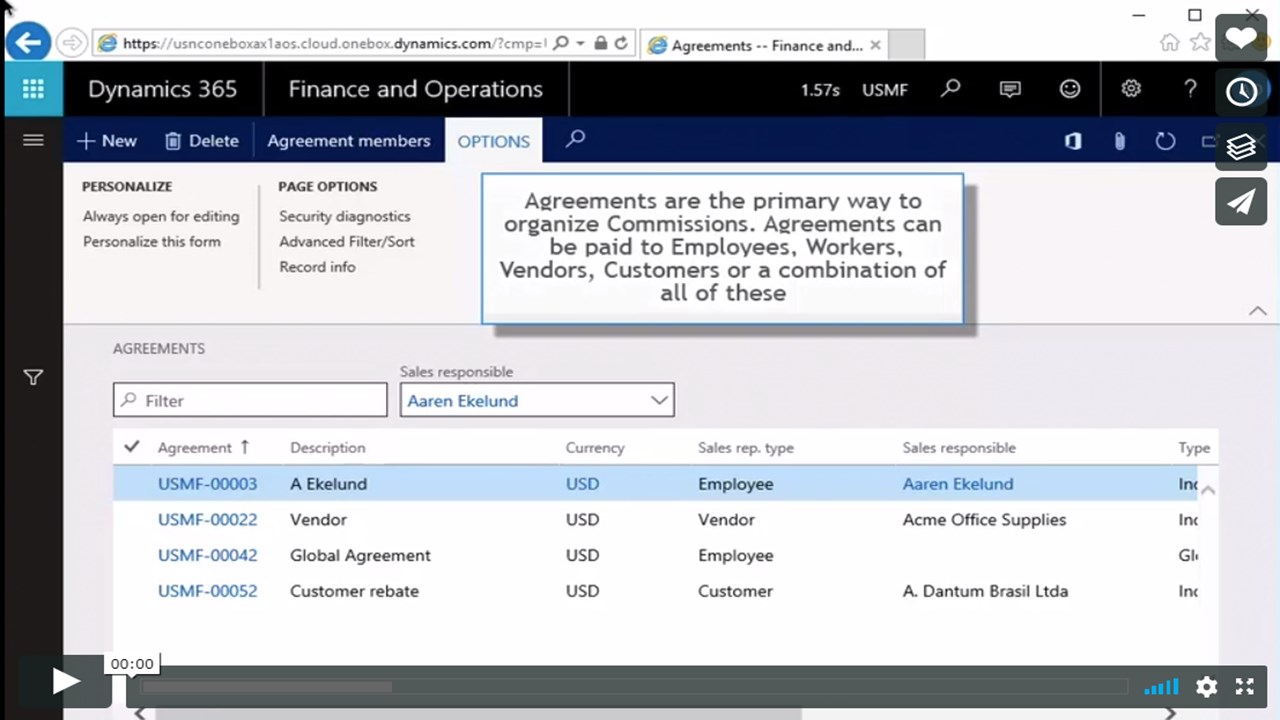This screenshot has height=720, width=1280.
Task: Click the action pane search magnifier
Action: 575,140
